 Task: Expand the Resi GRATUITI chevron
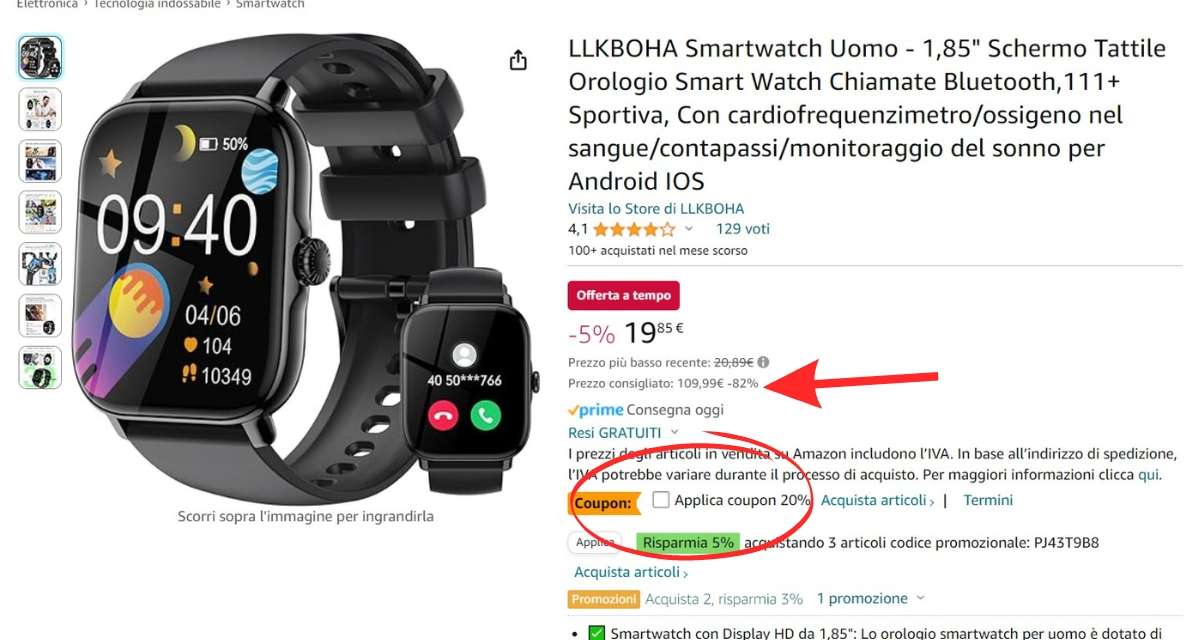point(675,432)
